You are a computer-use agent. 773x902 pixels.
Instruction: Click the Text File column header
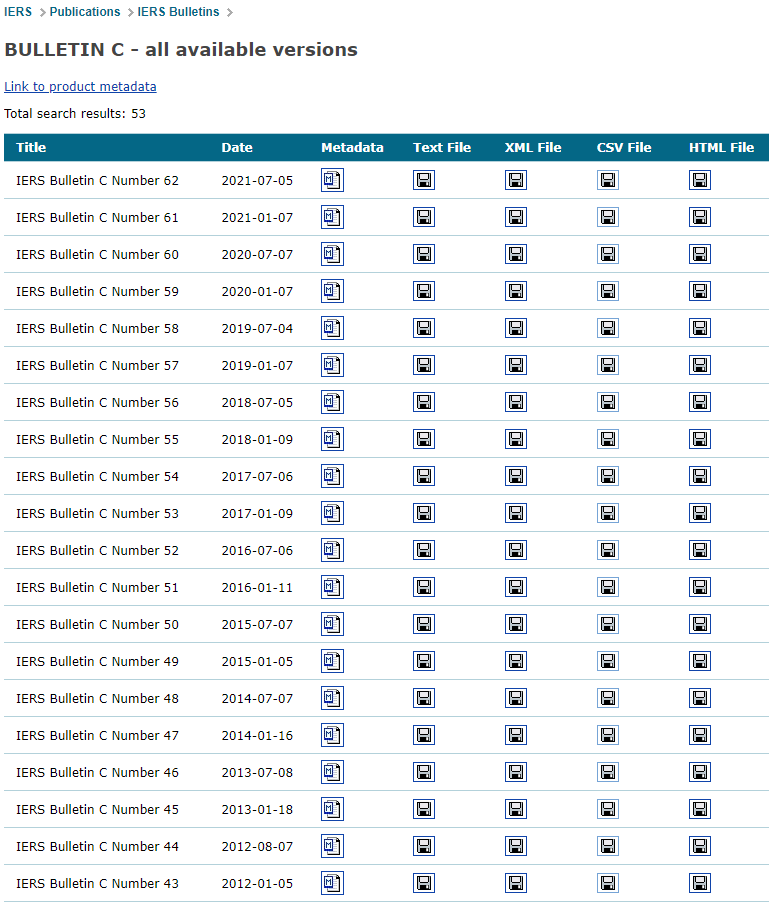pos(442,147)
